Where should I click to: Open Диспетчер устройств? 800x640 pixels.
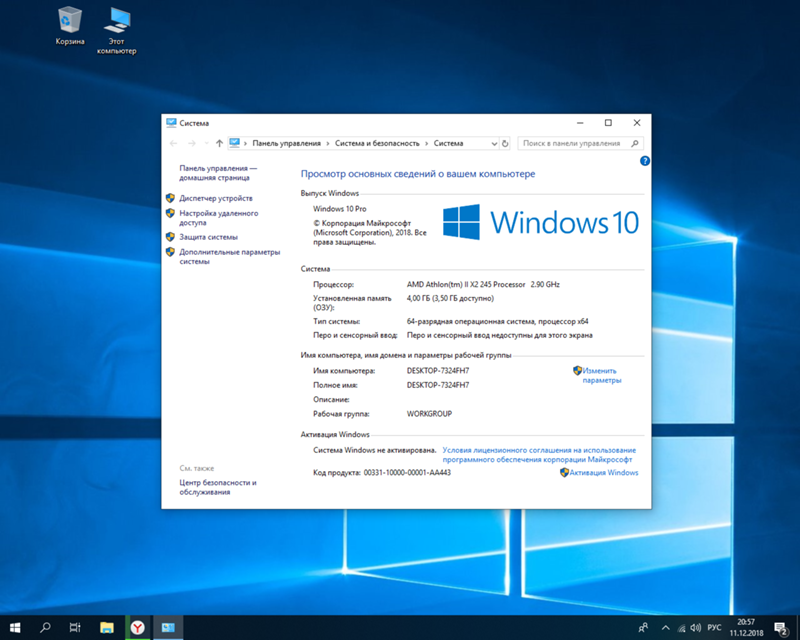point(216,198)
